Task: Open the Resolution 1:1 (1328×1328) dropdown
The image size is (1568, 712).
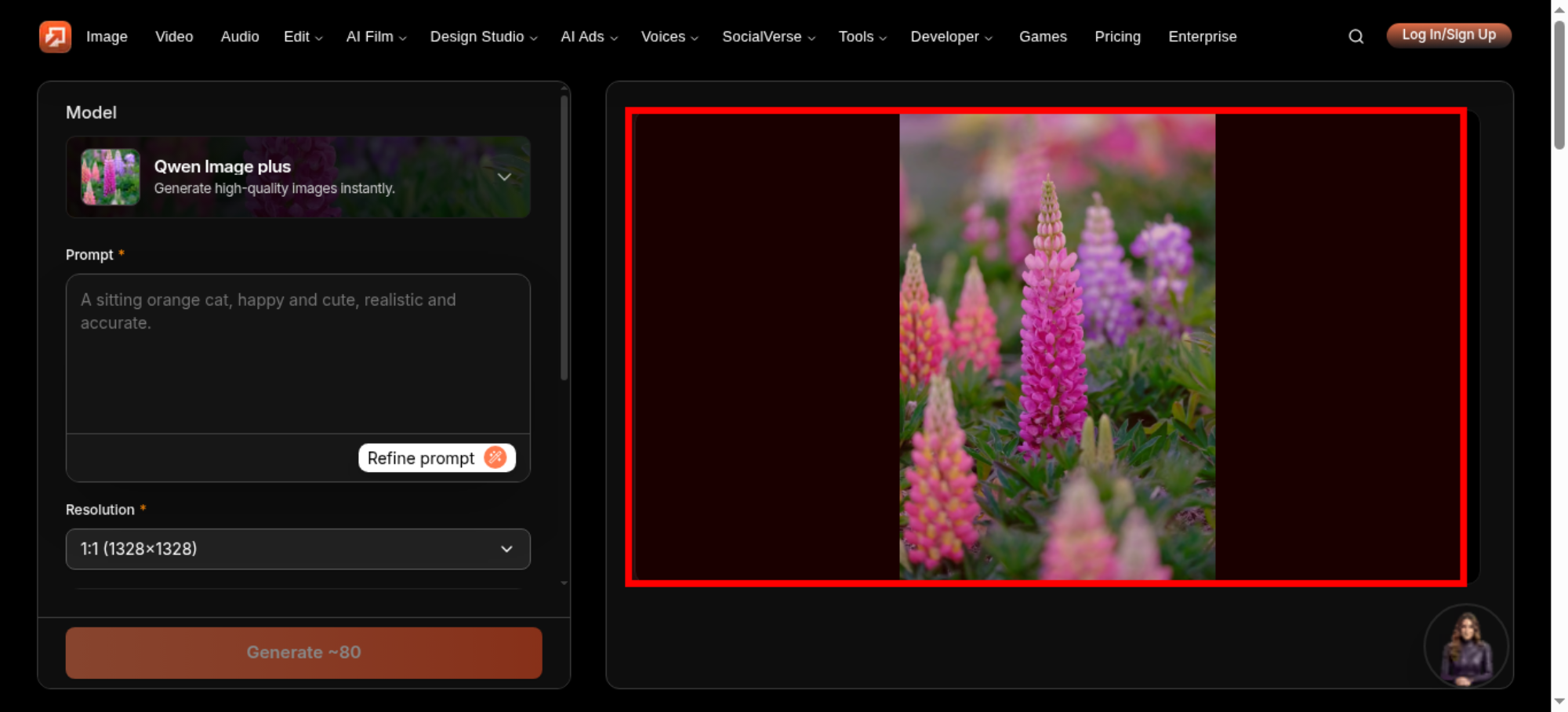Action: pos(298,549)
